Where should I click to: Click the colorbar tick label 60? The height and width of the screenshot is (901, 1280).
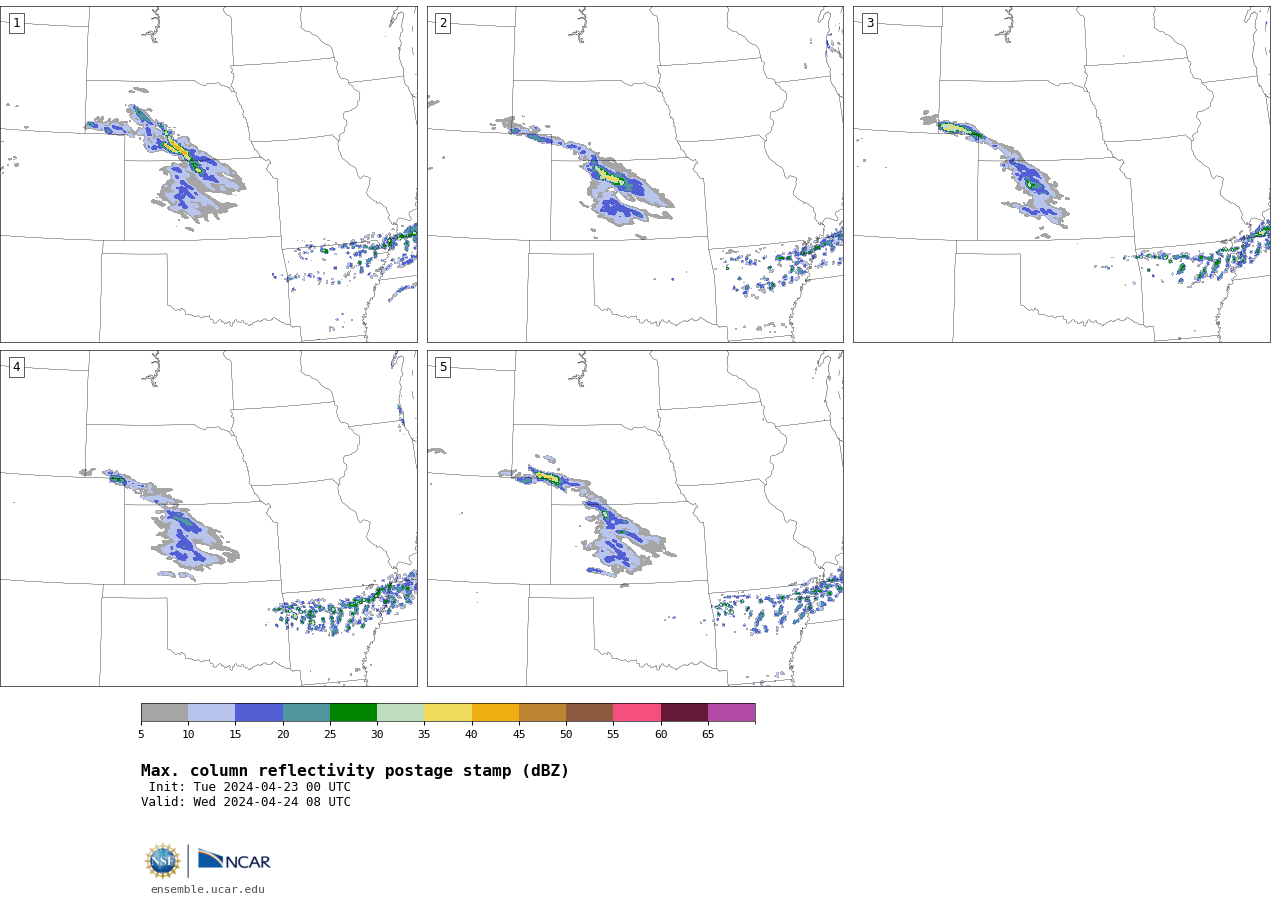tap(661, 735)
